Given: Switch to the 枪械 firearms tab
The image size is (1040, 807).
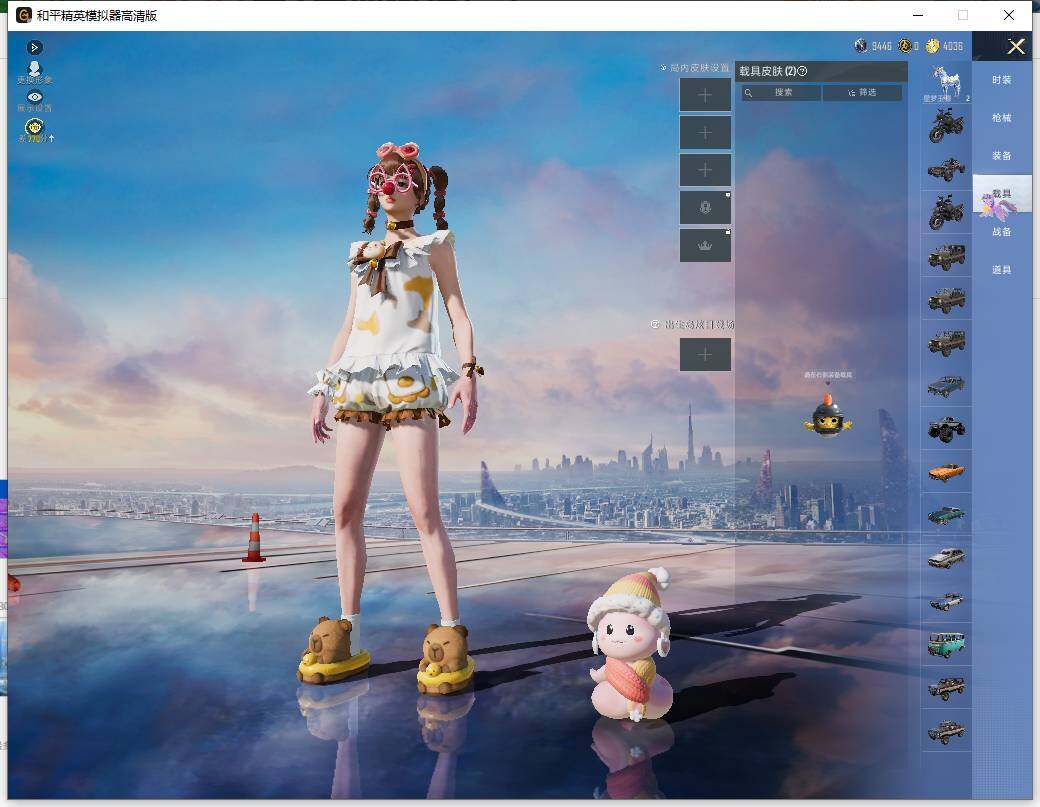Looking at the screenshot, I should (1002, 117).
